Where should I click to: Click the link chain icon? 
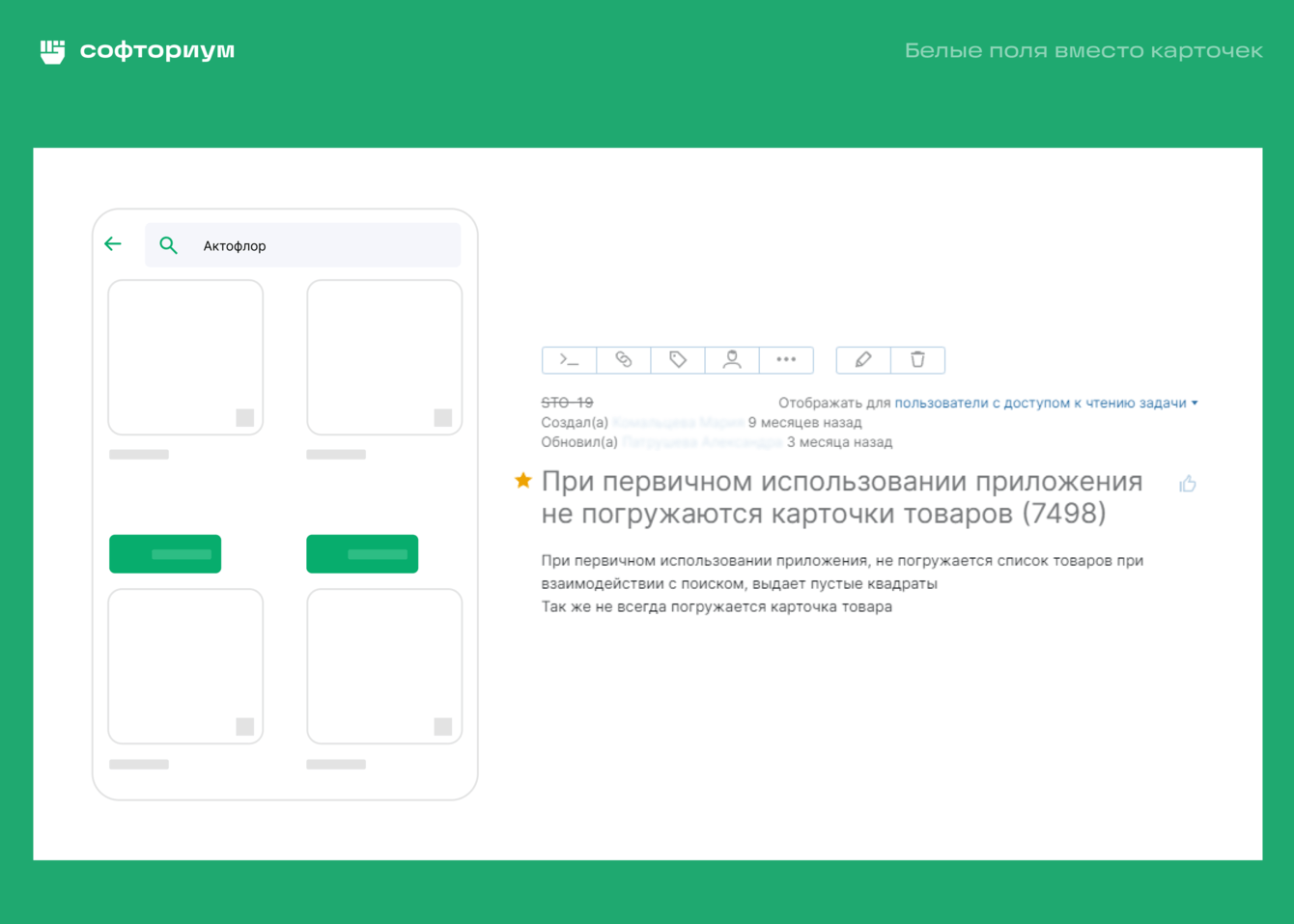(624, 360)
